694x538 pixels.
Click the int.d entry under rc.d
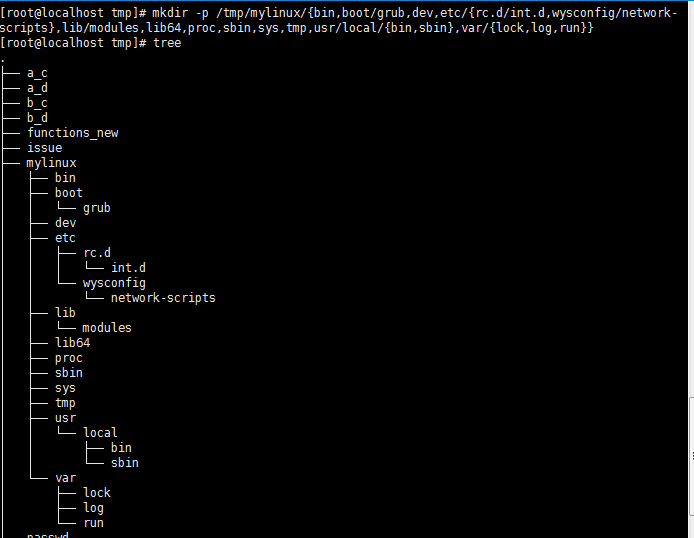pos(128,268)
